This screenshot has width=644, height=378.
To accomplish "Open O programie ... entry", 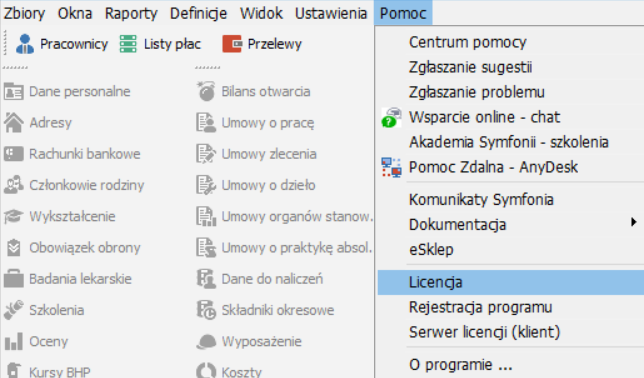I will [460, 365].
